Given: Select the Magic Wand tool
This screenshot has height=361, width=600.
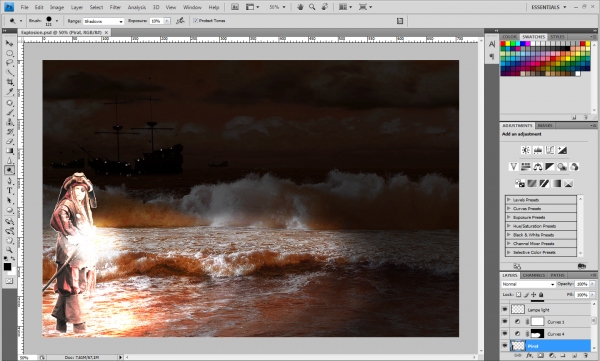Looking at the screenshot, I should tap(10, 72).
